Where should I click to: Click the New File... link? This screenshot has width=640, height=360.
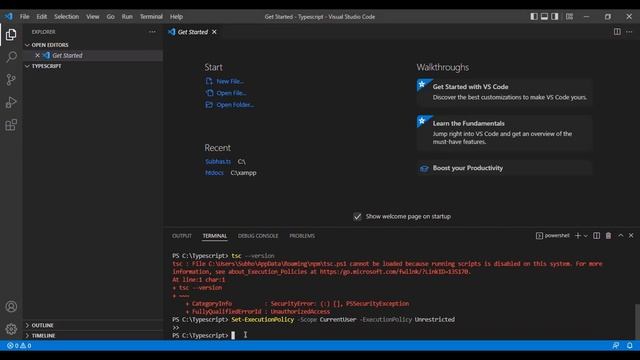(230, 81)
